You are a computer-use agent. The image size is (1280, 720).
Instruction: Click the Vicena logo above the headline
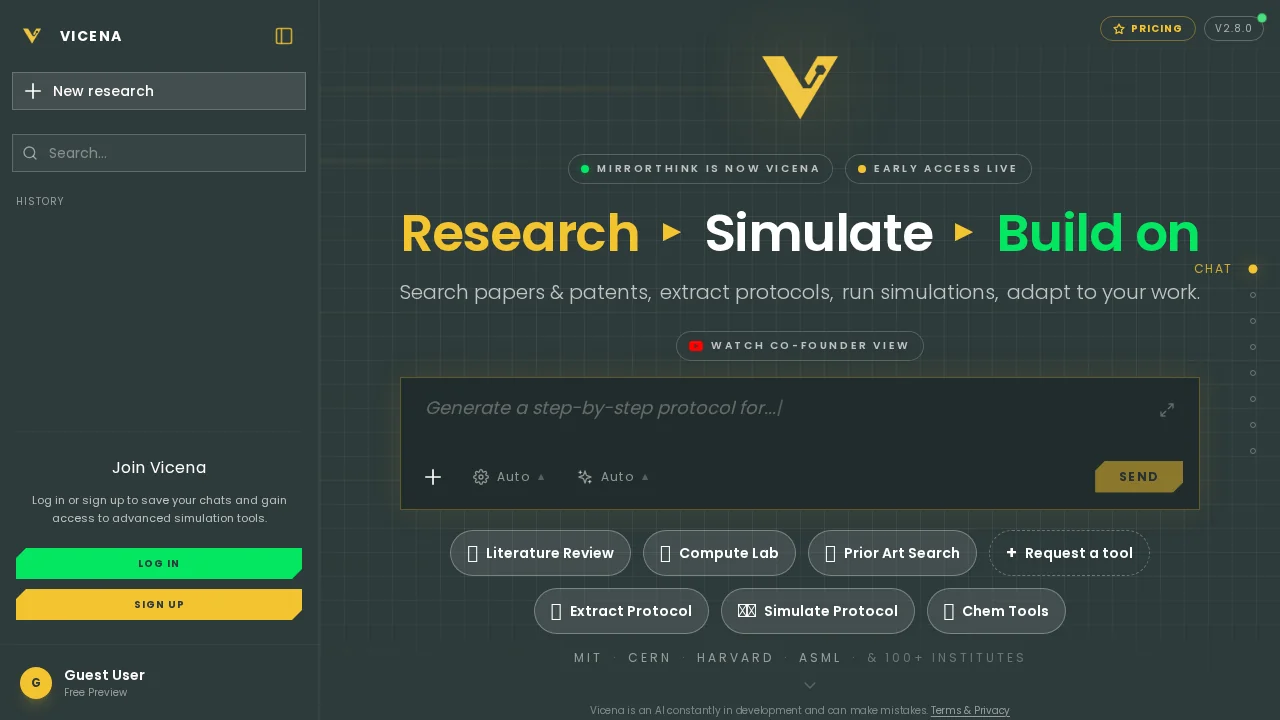800,88
